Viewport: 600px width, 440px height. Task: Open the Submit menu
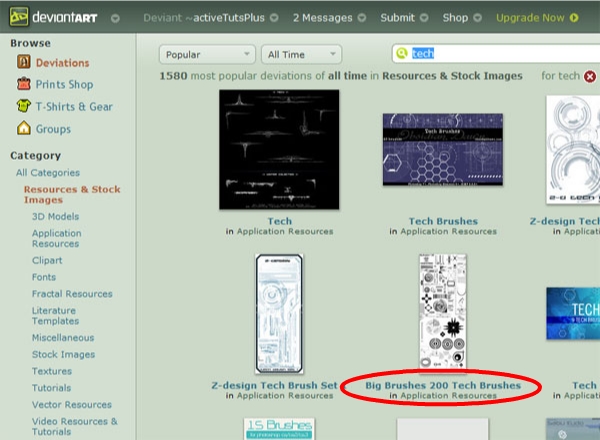[397, 18]
